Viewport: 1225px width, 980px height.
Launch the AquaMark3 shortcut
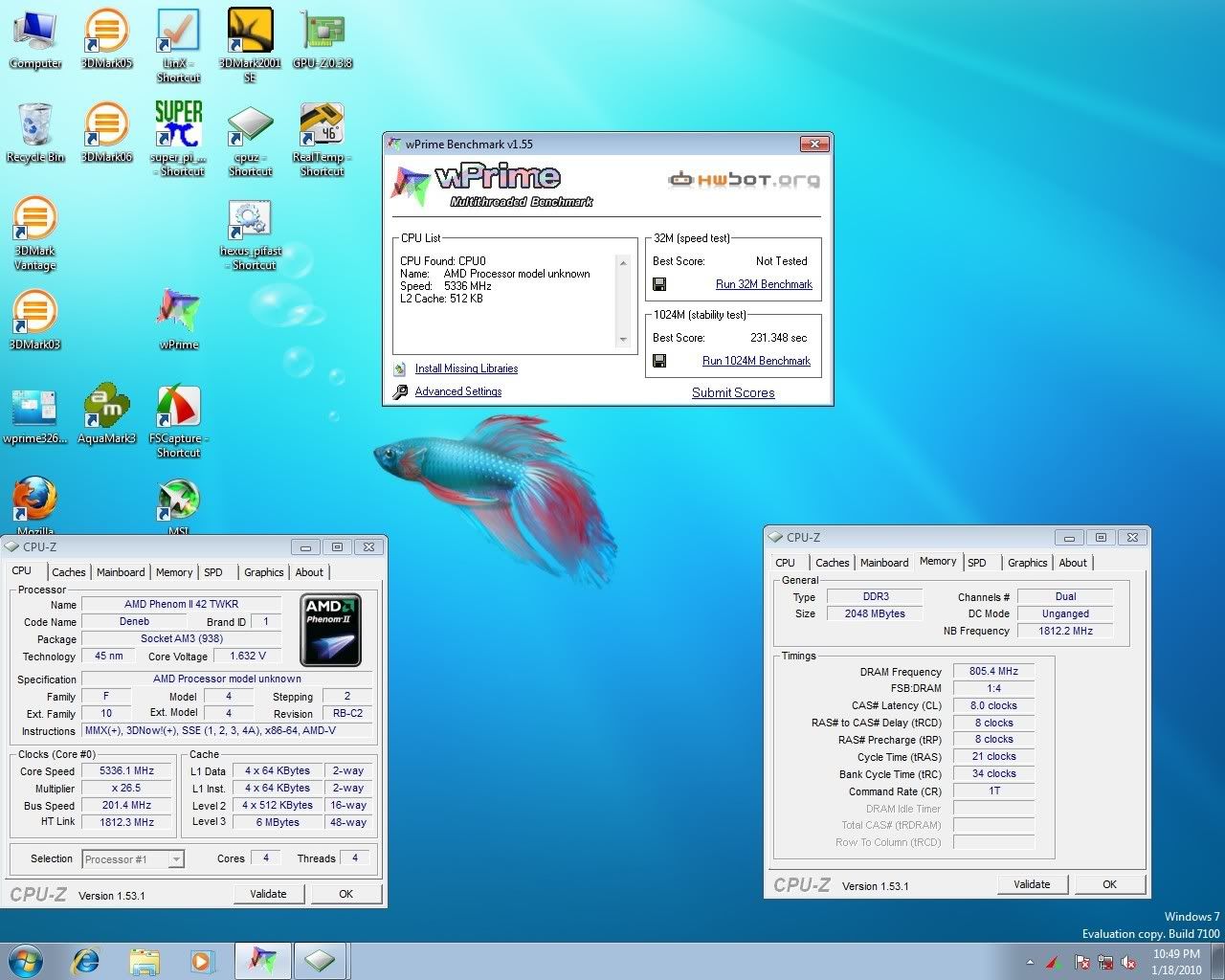106,414
